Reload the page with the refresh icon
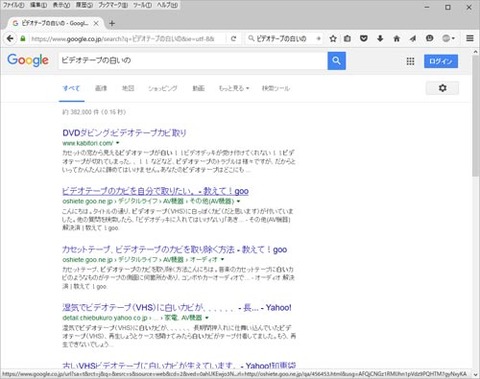Image resolution: width=480 pixels, height=379 pixels. point(234,39)
